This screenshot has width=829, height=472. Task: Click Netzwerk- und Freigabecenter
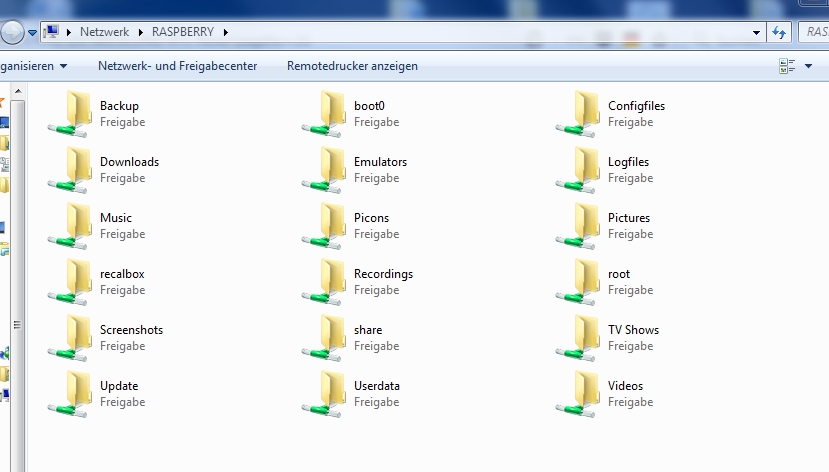[x=178, y=66]
